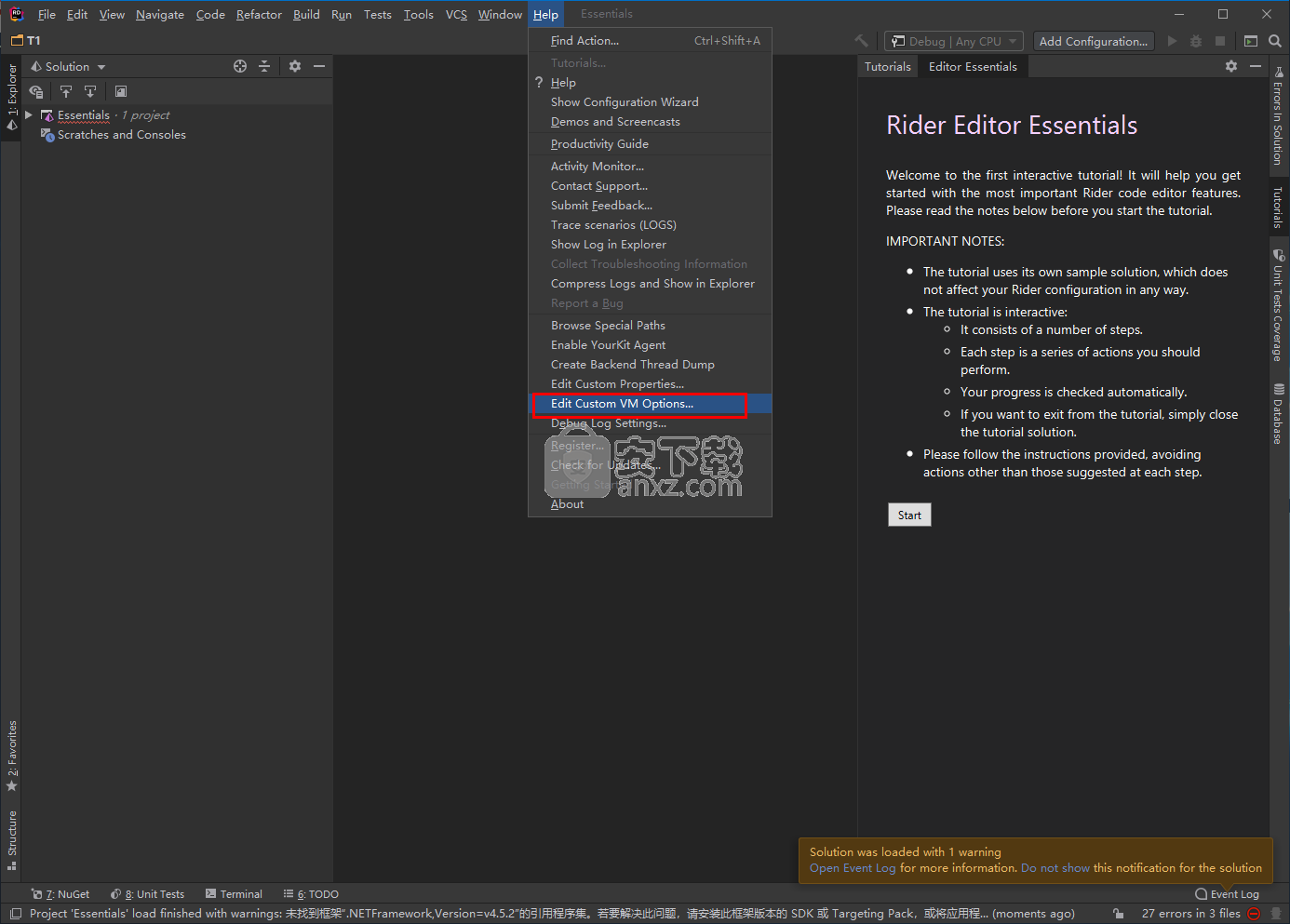
Task: Click Compress Logs and Show in Explorer
Action: 650,284
